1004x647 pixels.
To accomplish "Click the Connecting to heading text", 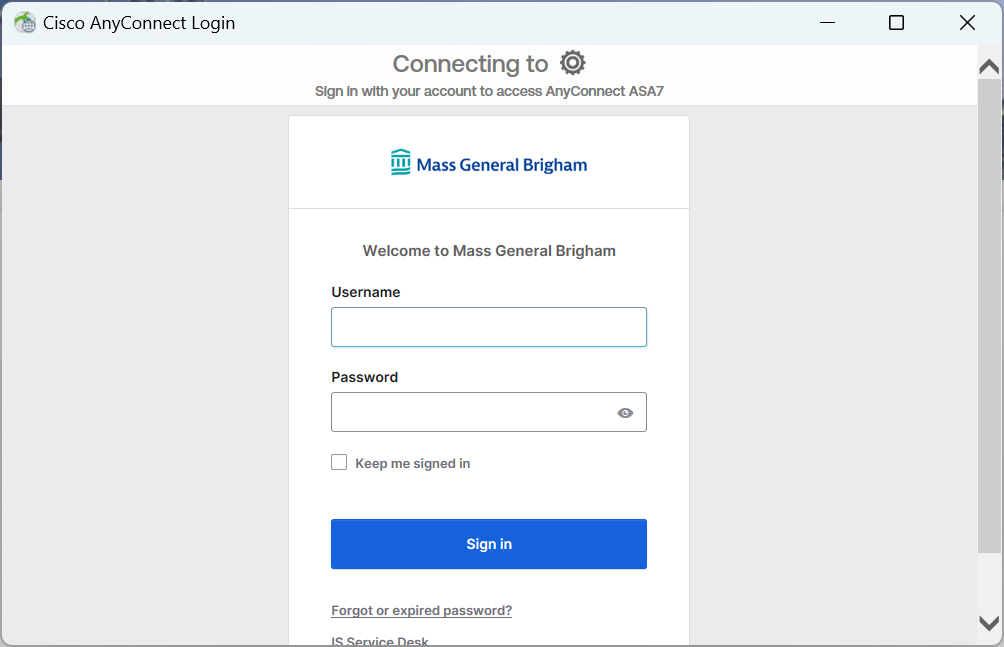I will point(470,64).
